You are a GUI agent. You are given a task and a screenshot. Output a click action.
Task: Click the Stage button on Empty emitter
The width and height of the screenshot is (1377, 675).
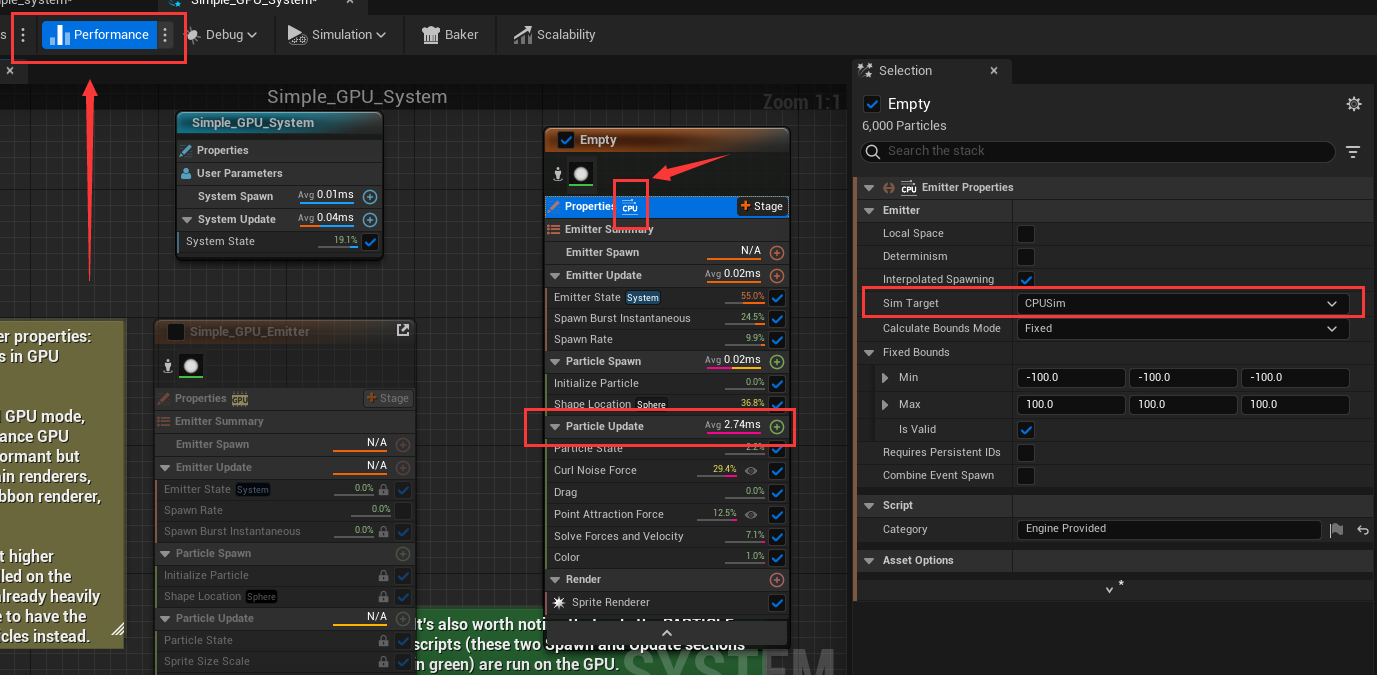pyautogui.click(x=762, y=206)
